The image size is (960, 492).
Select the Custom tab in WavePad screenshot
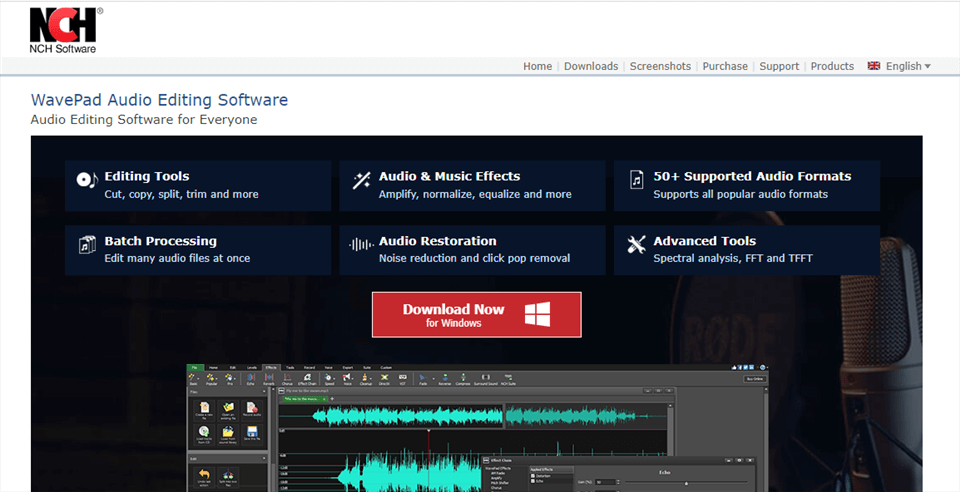386,368
